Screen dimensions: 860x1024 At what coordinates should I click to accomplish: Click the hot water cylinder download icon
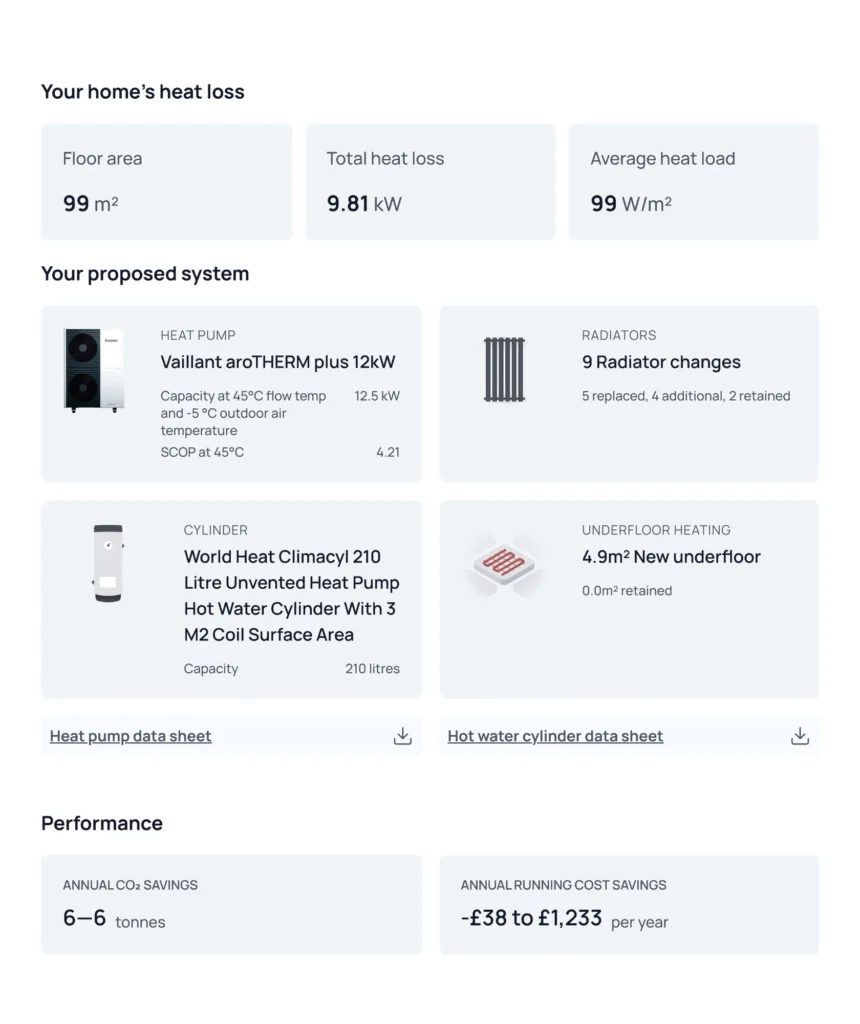tap(799, 736)
